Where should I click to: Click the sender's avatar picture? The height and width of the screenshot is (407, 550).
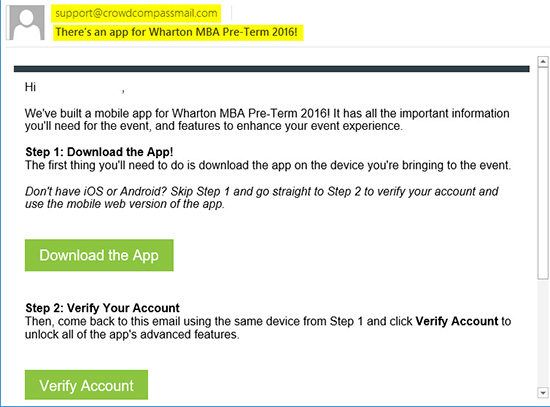pos(27,22)
